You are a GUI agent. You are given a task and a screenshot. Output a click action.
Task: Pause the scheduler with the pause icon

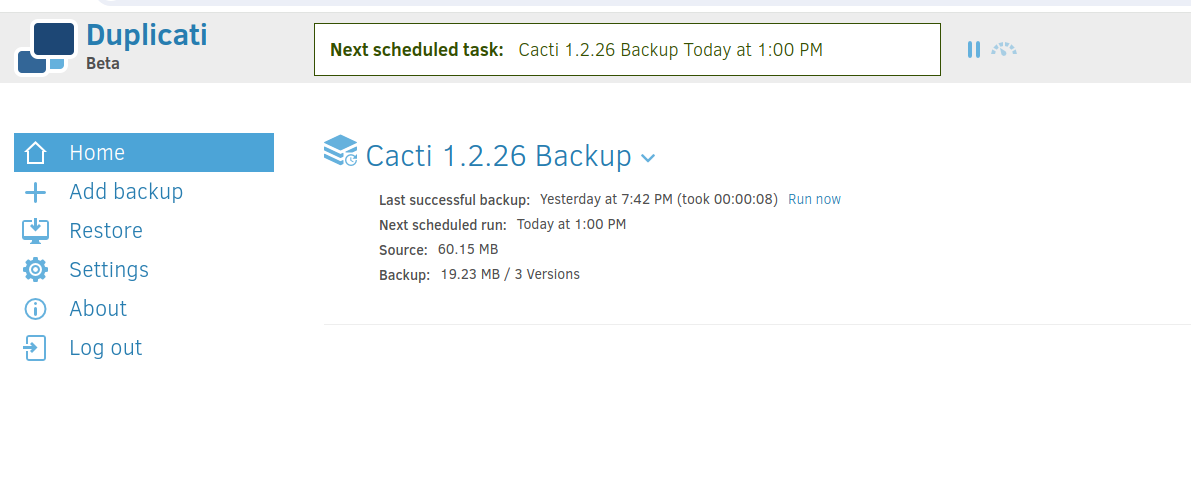(974, 49)
